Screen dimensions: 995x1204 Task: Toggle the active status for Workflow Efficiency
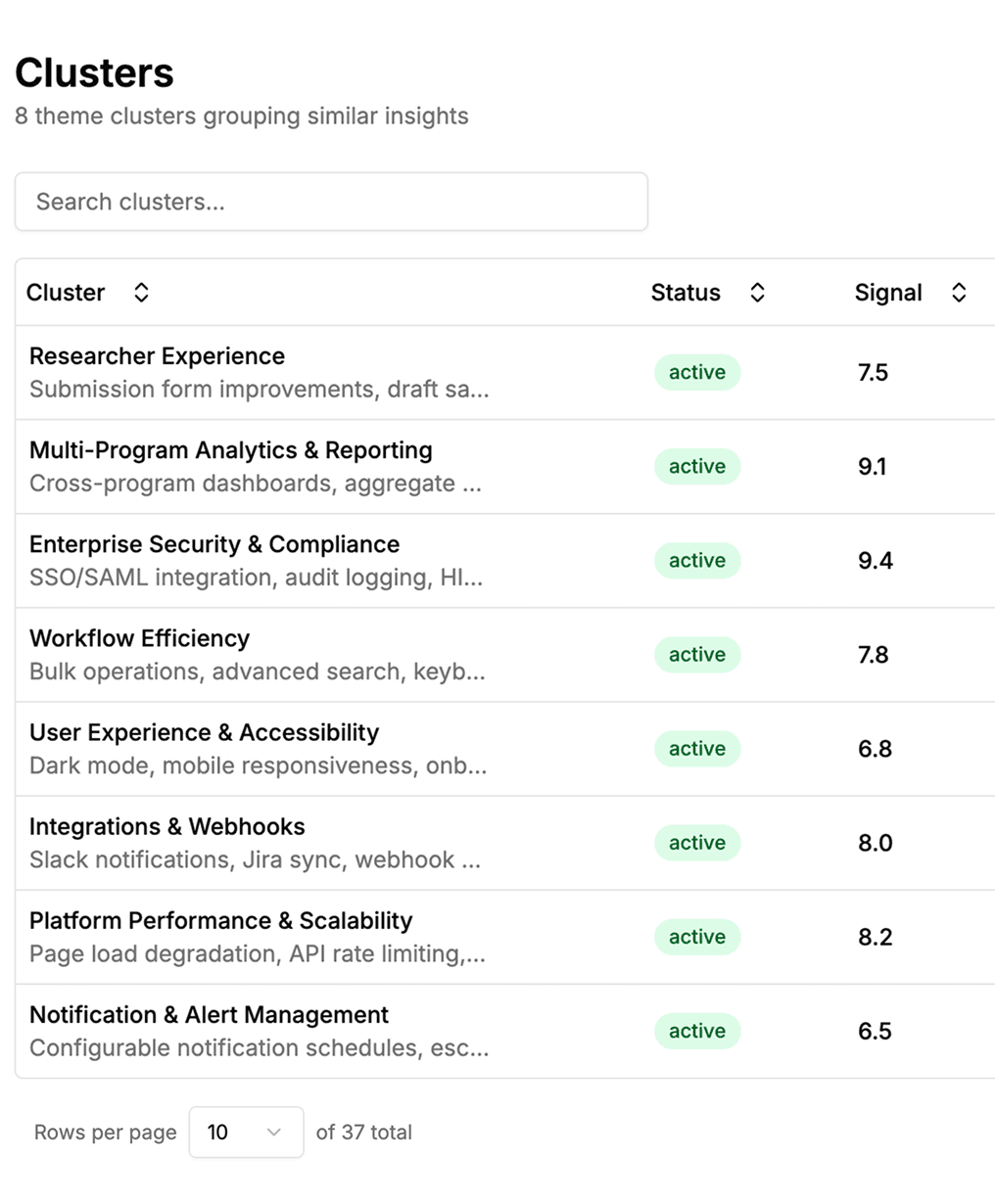(696, 654)
